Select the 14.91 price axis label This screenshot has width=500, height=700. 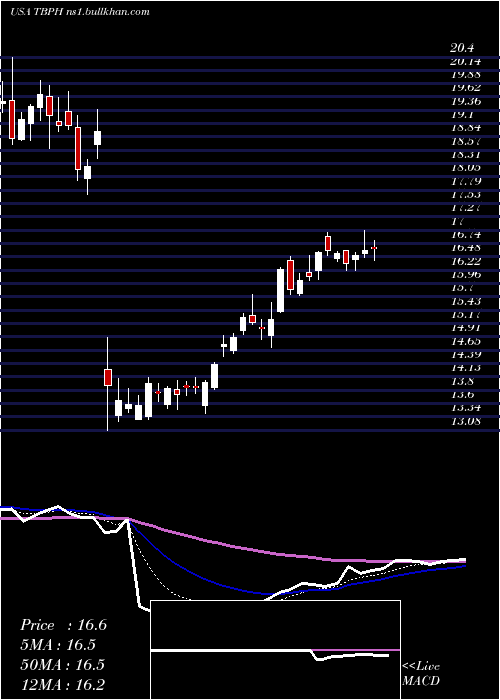pos(466,327)
